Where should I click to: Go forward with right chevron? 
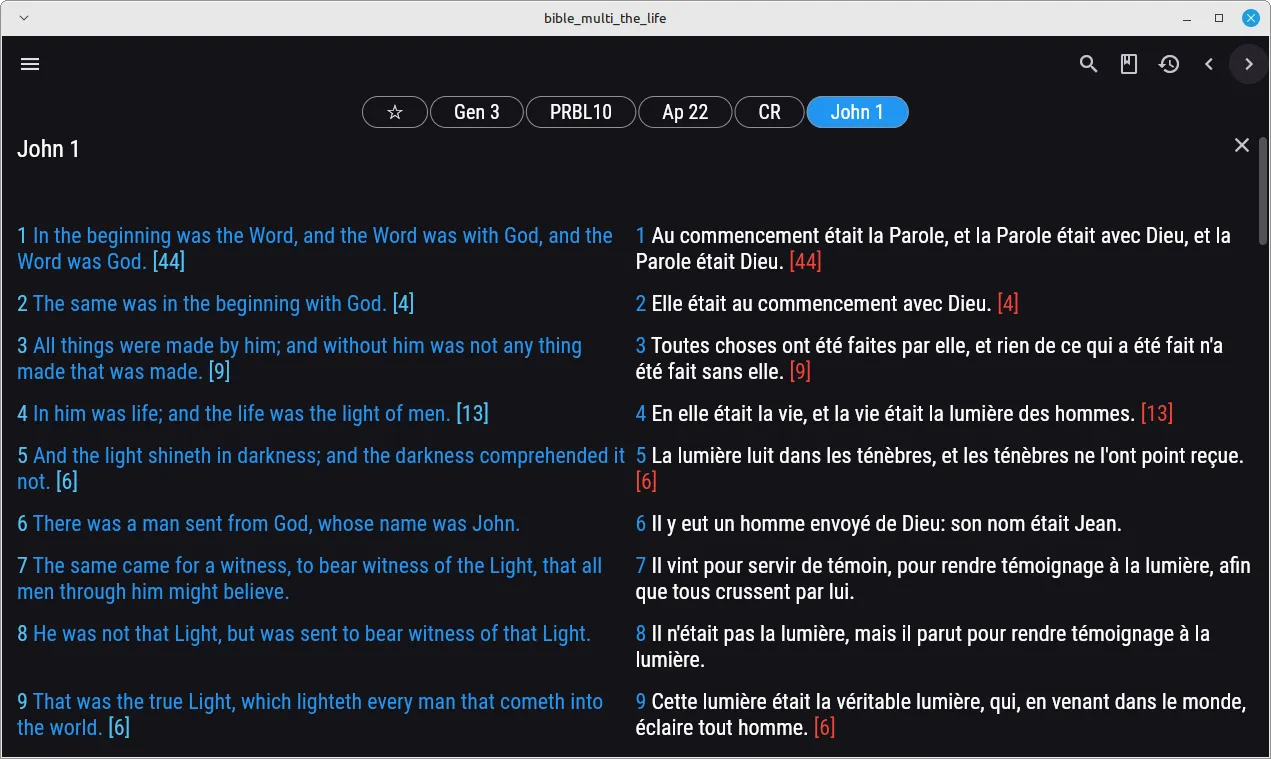[x=1248, y=64]
